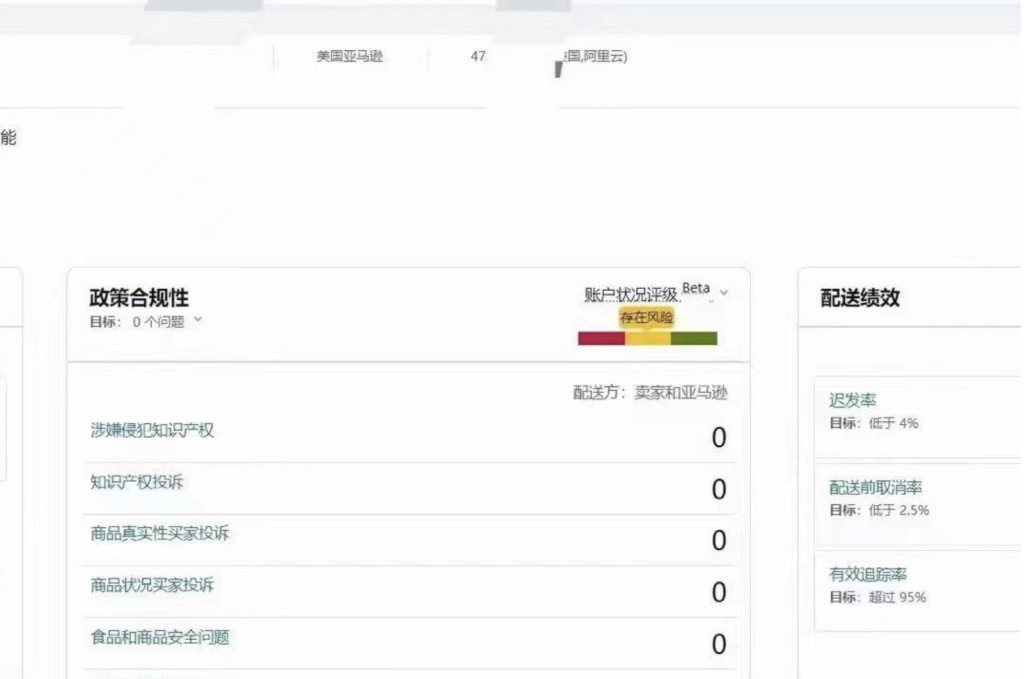Click the red segment of rating bar
Viewport: 1024px width, 679px height.
pos(601,339)
